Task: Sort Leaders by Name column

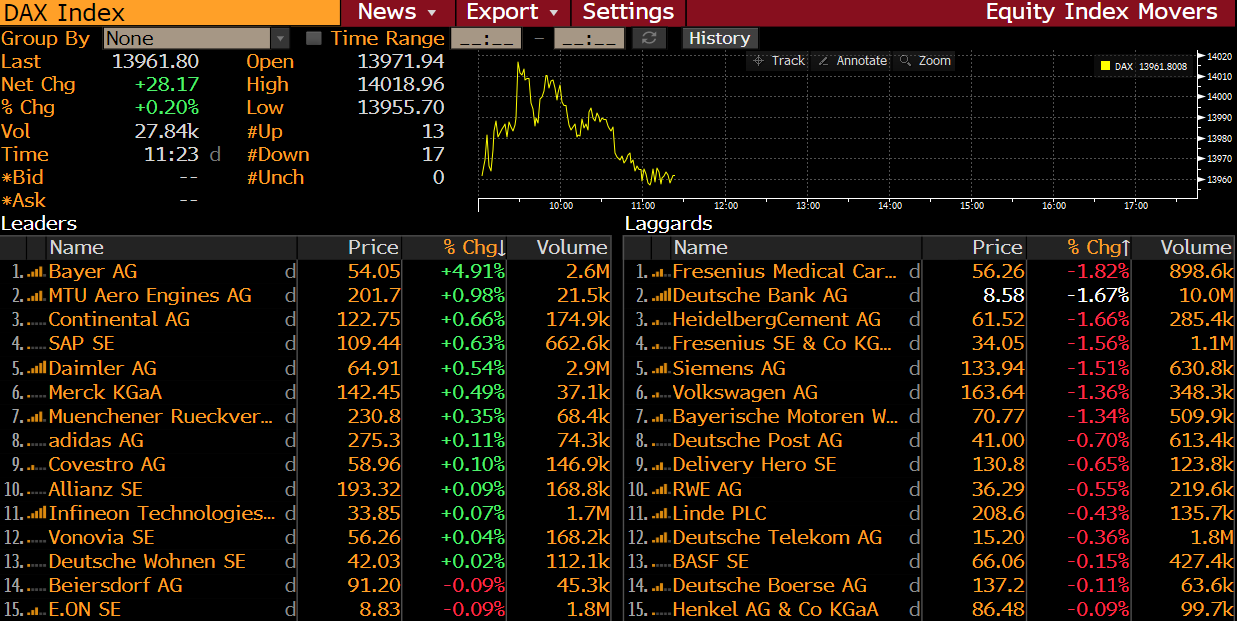Action: point(171,247)
